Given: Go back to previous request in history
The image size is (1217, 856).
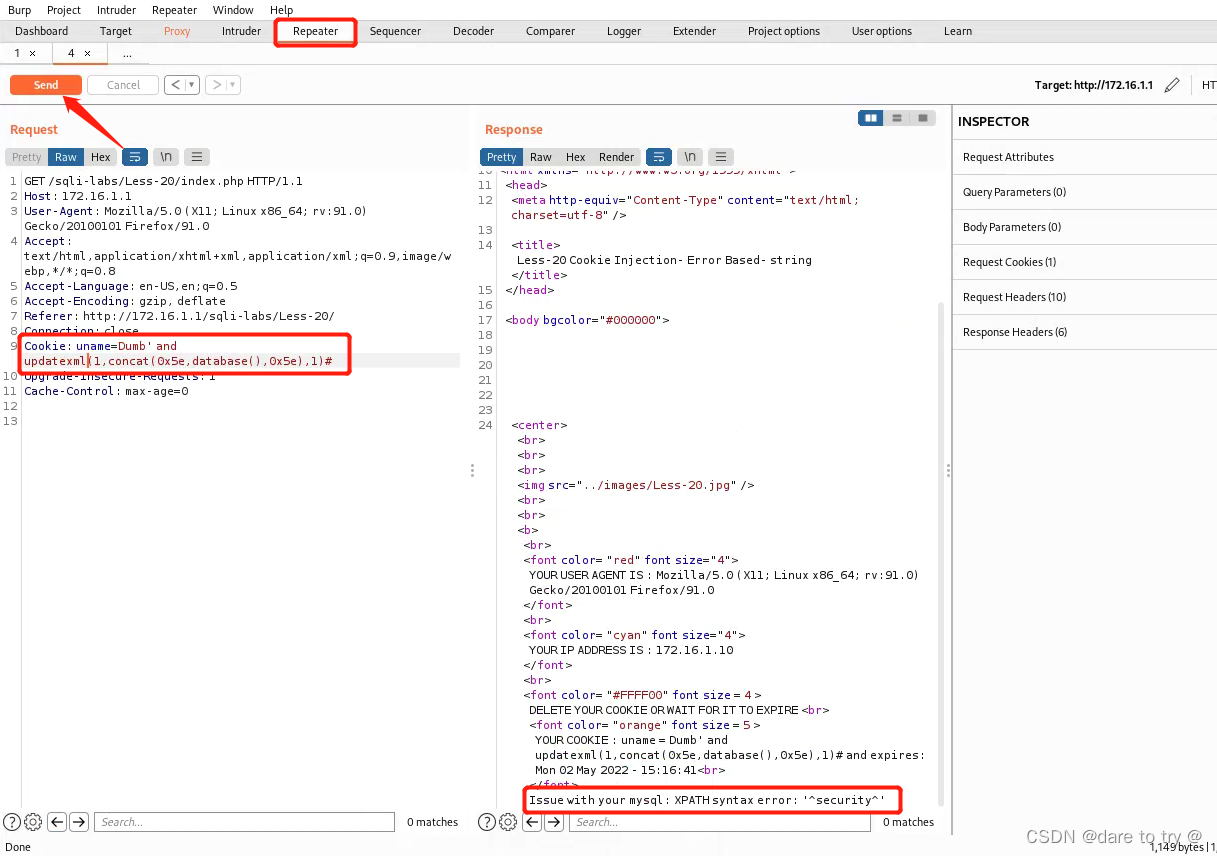Looking at the screenshot, I should click(175, 85).
